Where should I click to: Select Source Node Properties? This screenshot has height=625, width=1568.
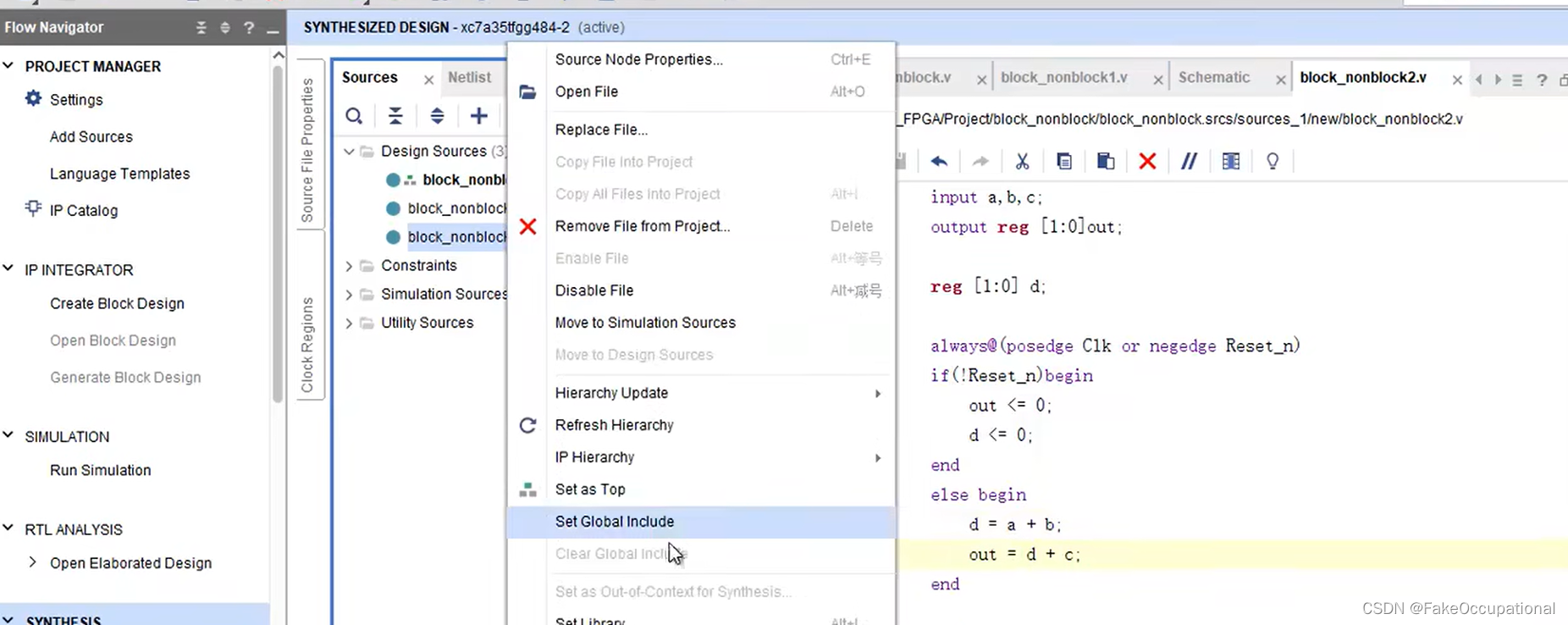(700, 59)
